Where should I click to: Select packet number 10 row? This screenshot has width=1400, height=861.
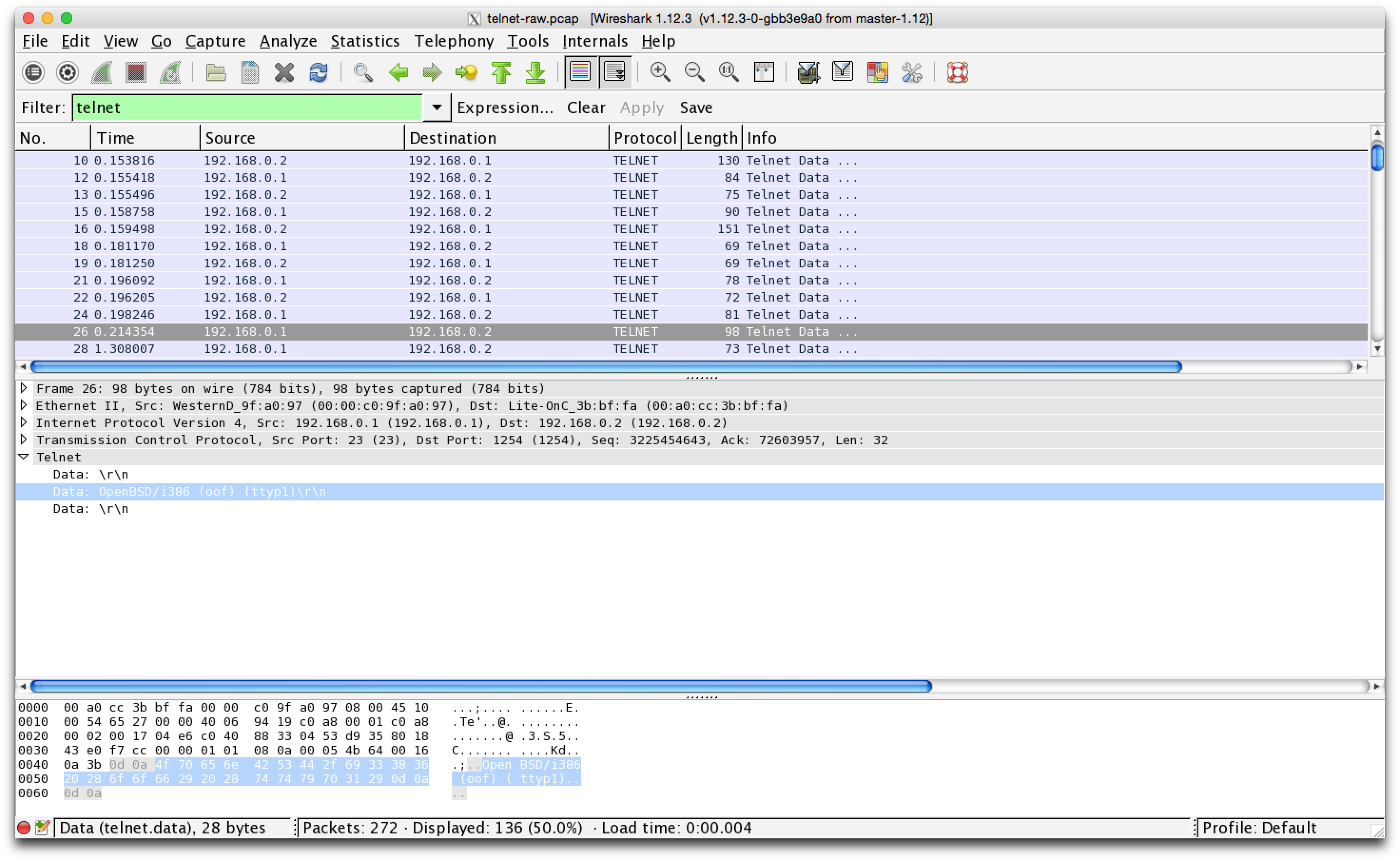click(x=691, y=161)
